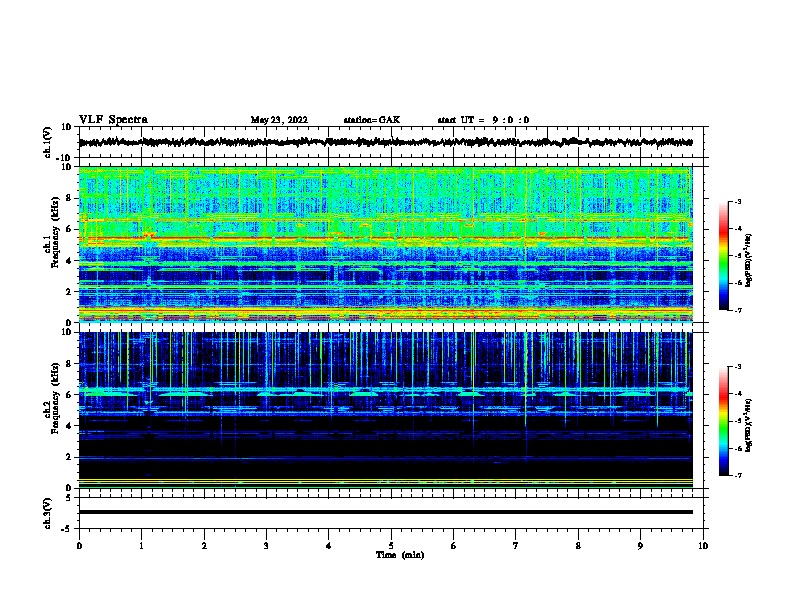Click the ch.1 color scale bar

tap(723, 256)
